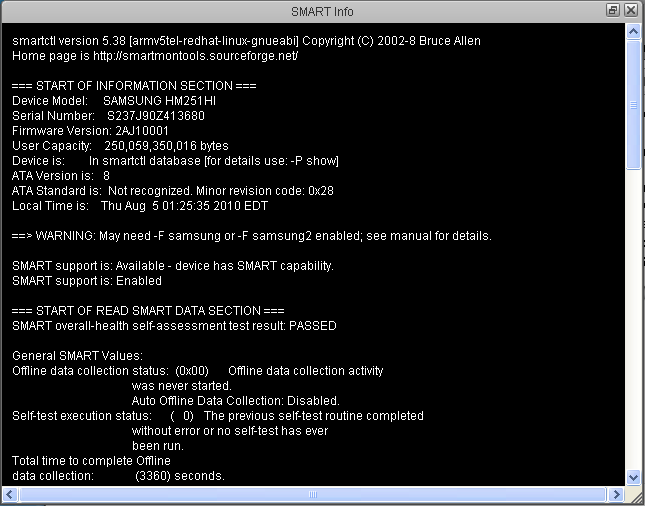Click the SMART support is Enabled line
The width and height of the screenshot is (645, 506).
87,281
